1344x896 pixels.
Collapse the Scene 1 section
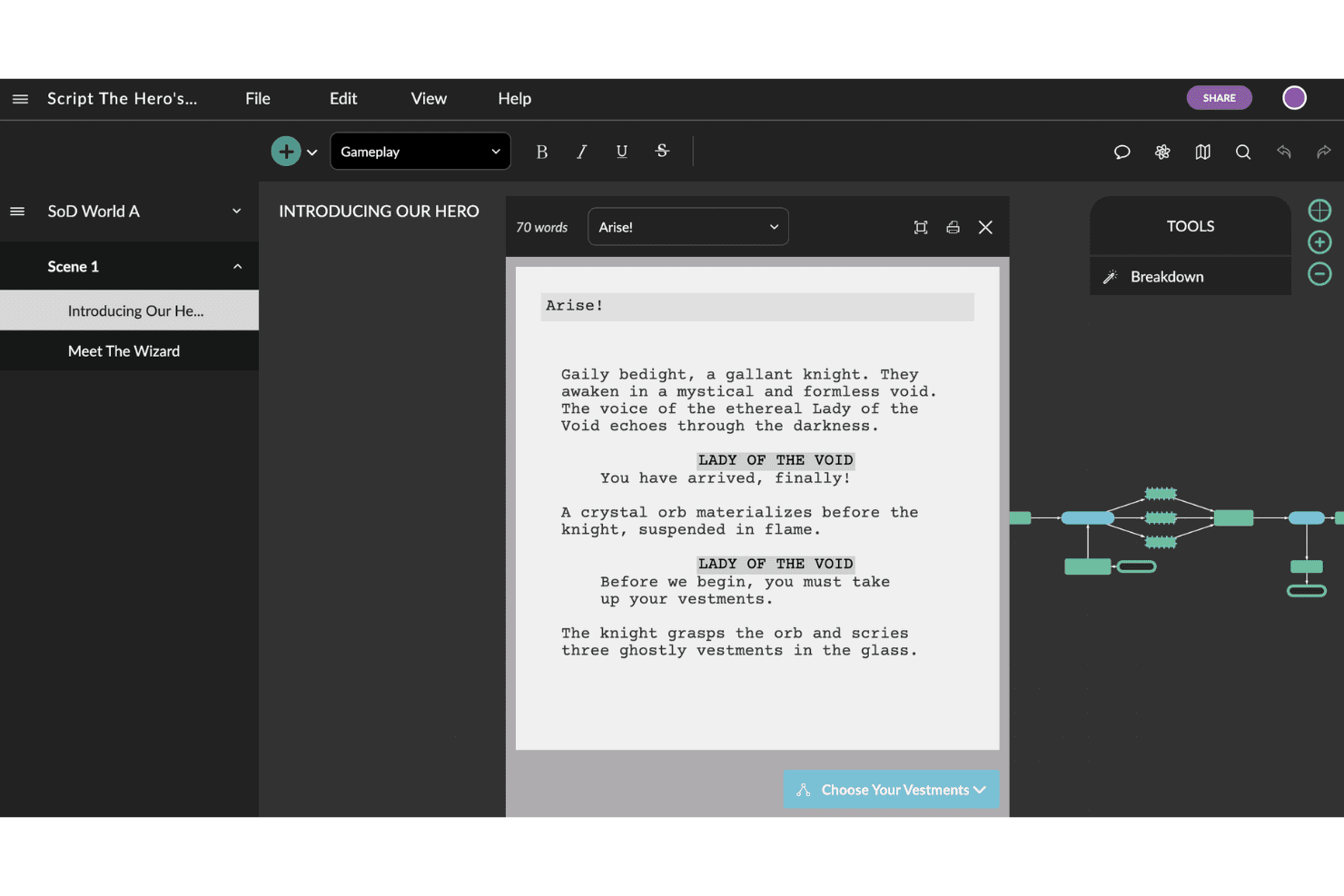237,267
